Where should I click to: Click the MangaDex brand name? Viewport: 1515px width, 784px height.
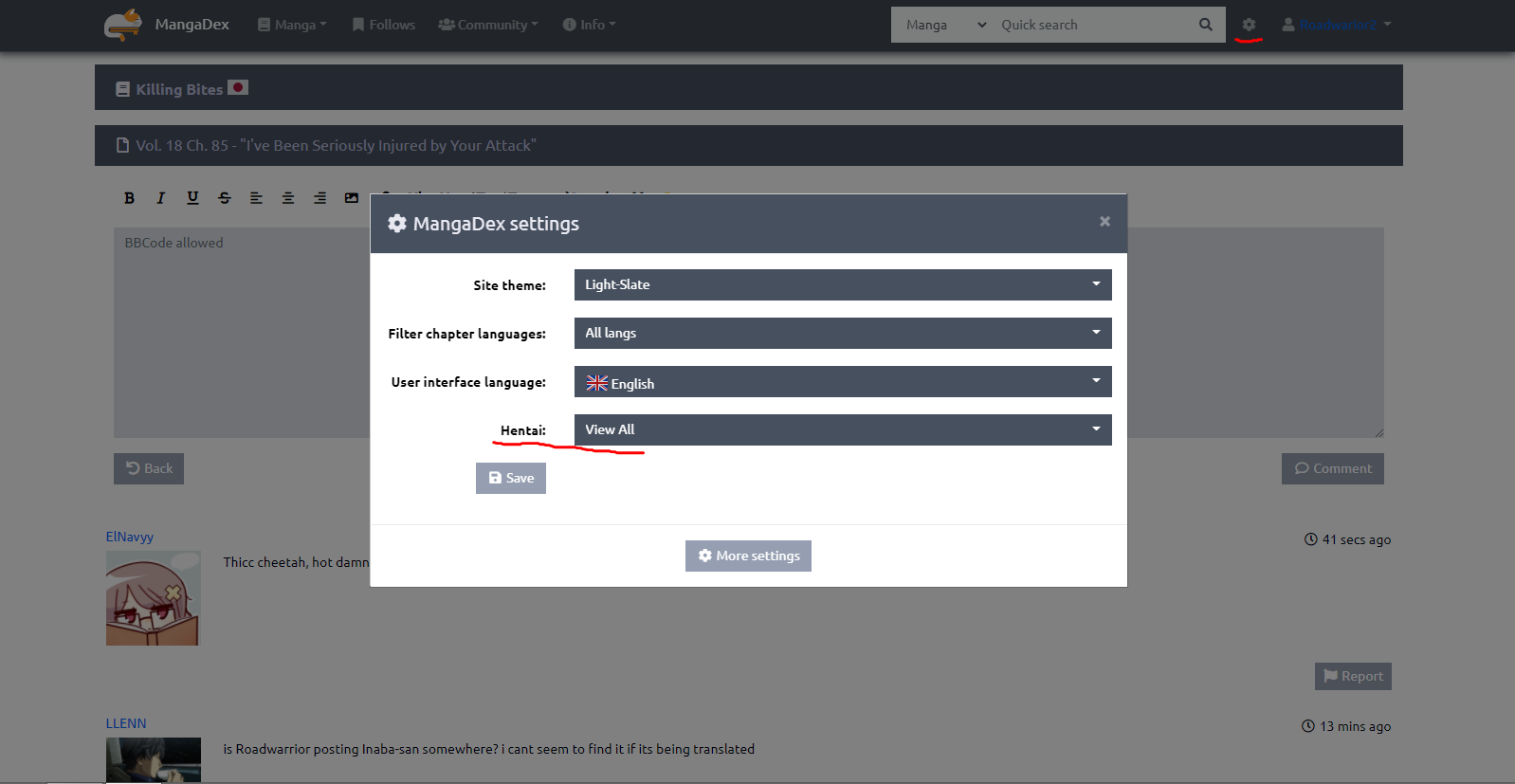coord(192,25)
